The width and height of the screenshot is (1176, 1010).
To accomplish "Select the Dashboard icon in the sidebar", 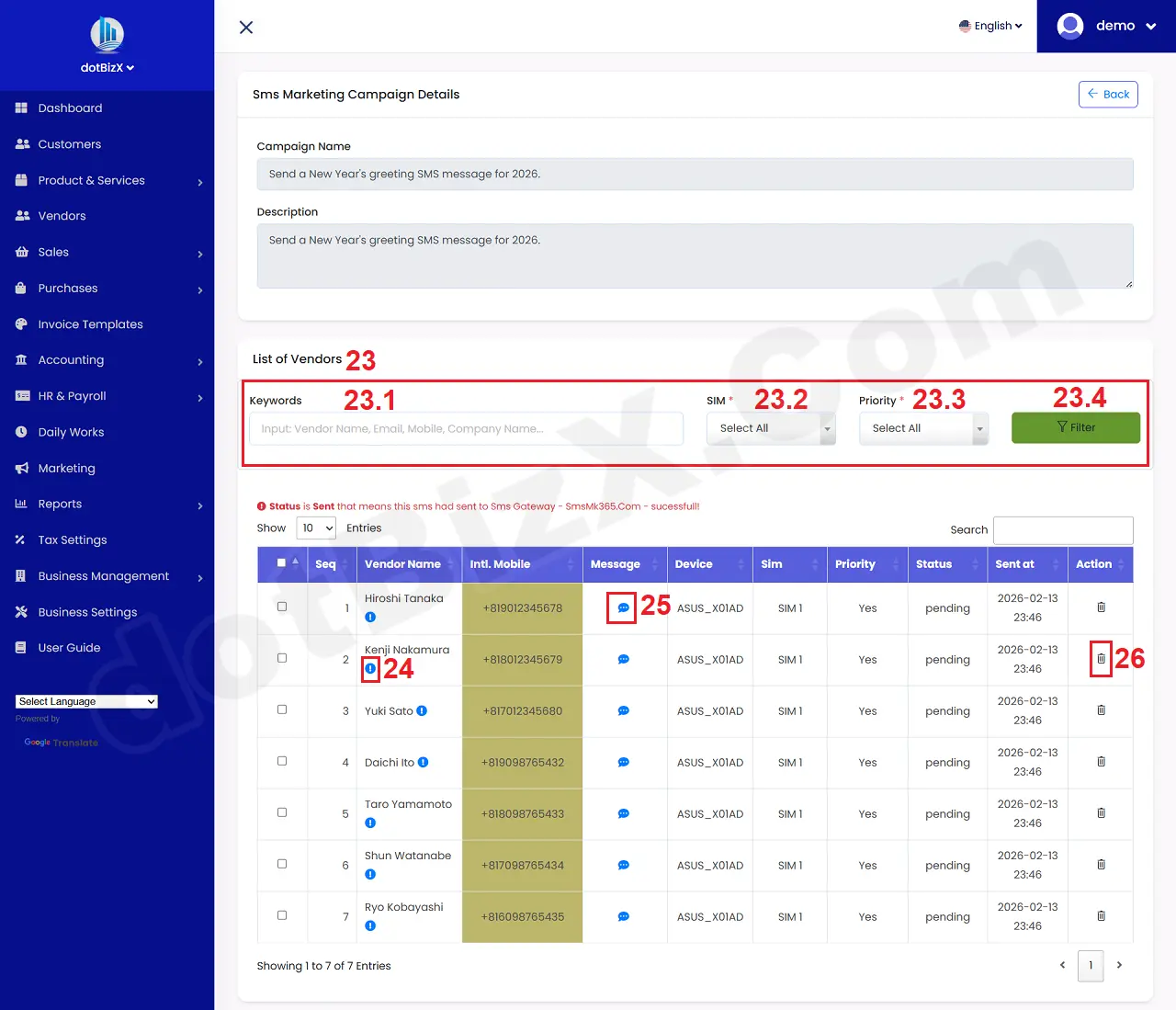I will 19,108.
